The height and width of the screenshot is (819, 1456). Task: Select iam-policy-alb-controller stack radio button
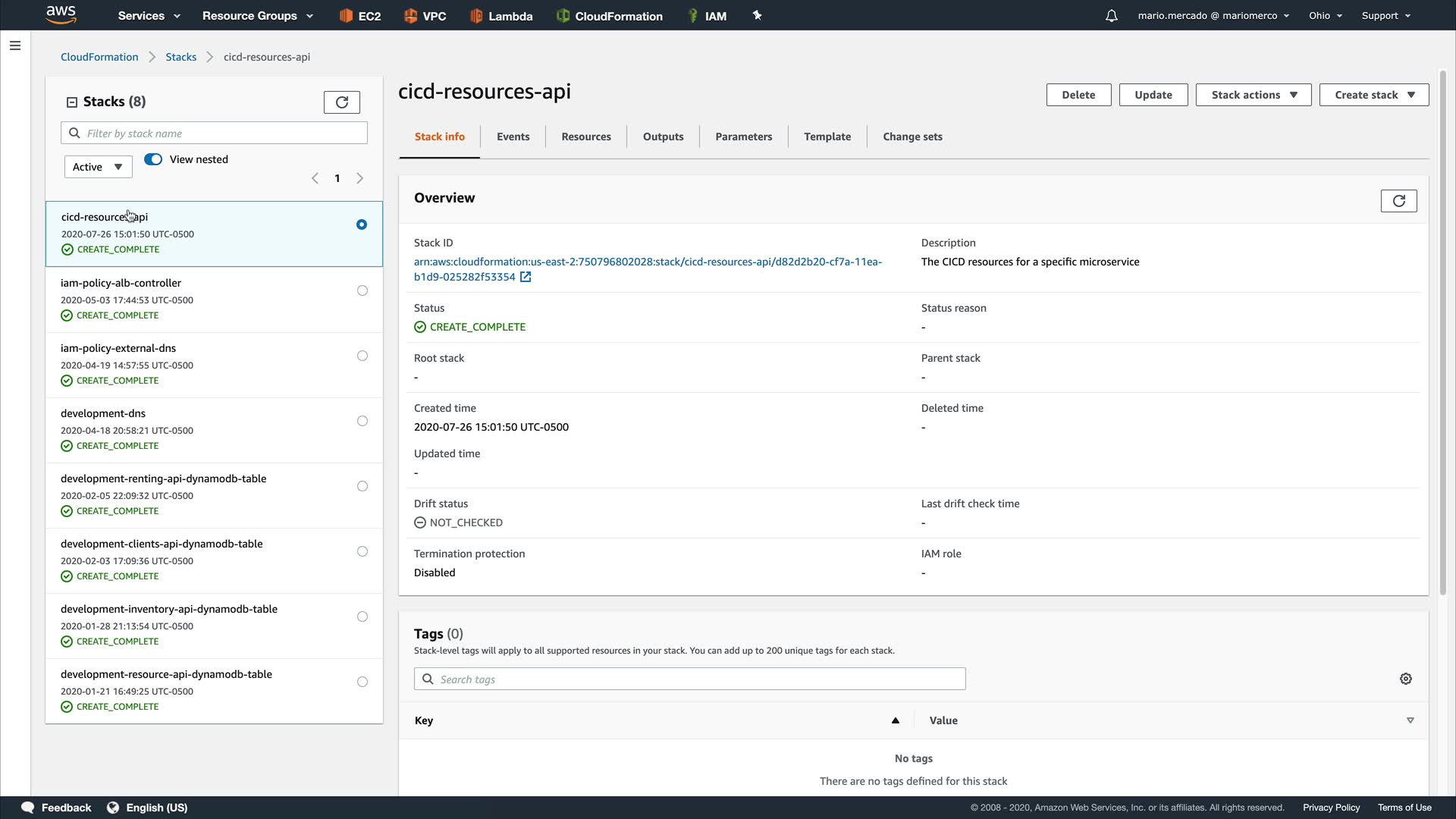362,290
